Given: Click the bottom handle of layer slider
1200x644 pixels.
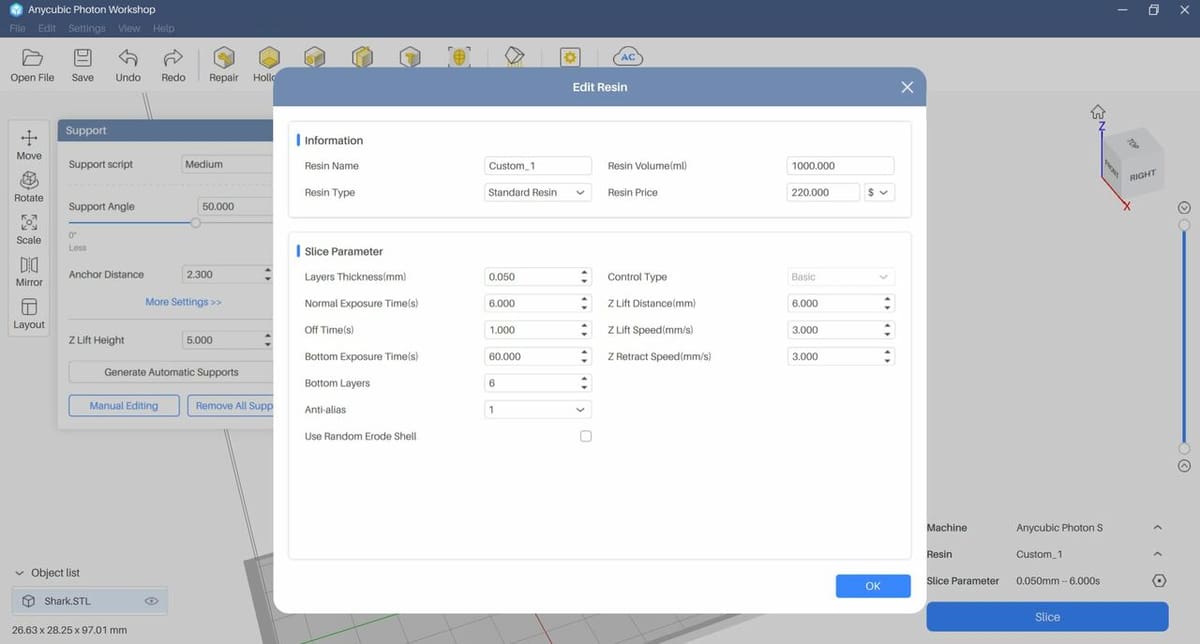Looking at the screenshot, I should click(x=1185, y=449).
